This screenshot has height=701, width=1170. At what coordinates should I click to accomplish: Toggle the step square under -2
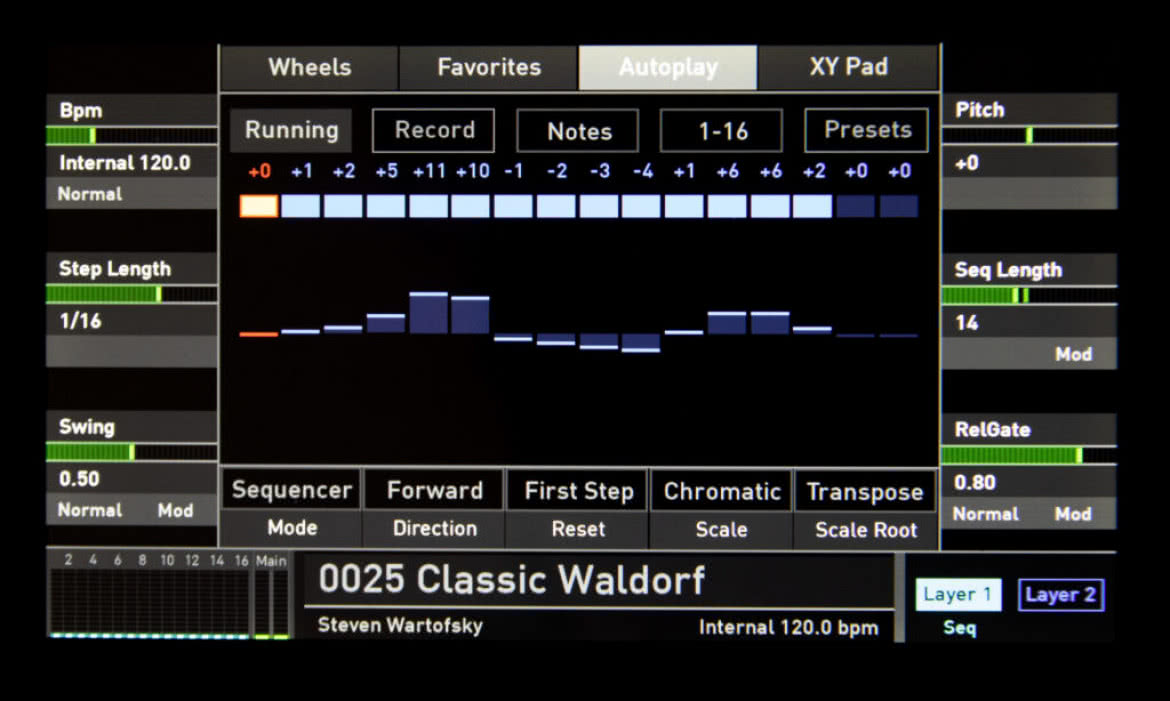coord(557,206)
